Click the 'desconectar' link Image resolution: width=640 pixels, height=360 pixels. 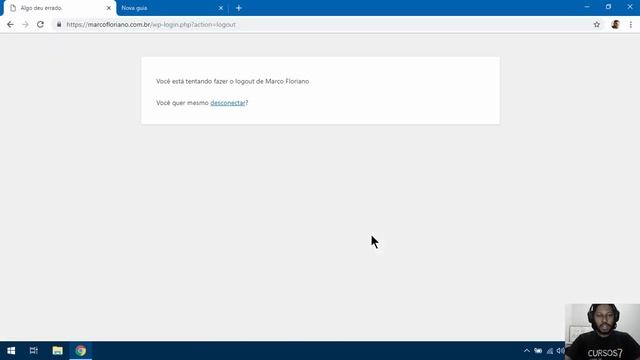[x=228, y=103]
